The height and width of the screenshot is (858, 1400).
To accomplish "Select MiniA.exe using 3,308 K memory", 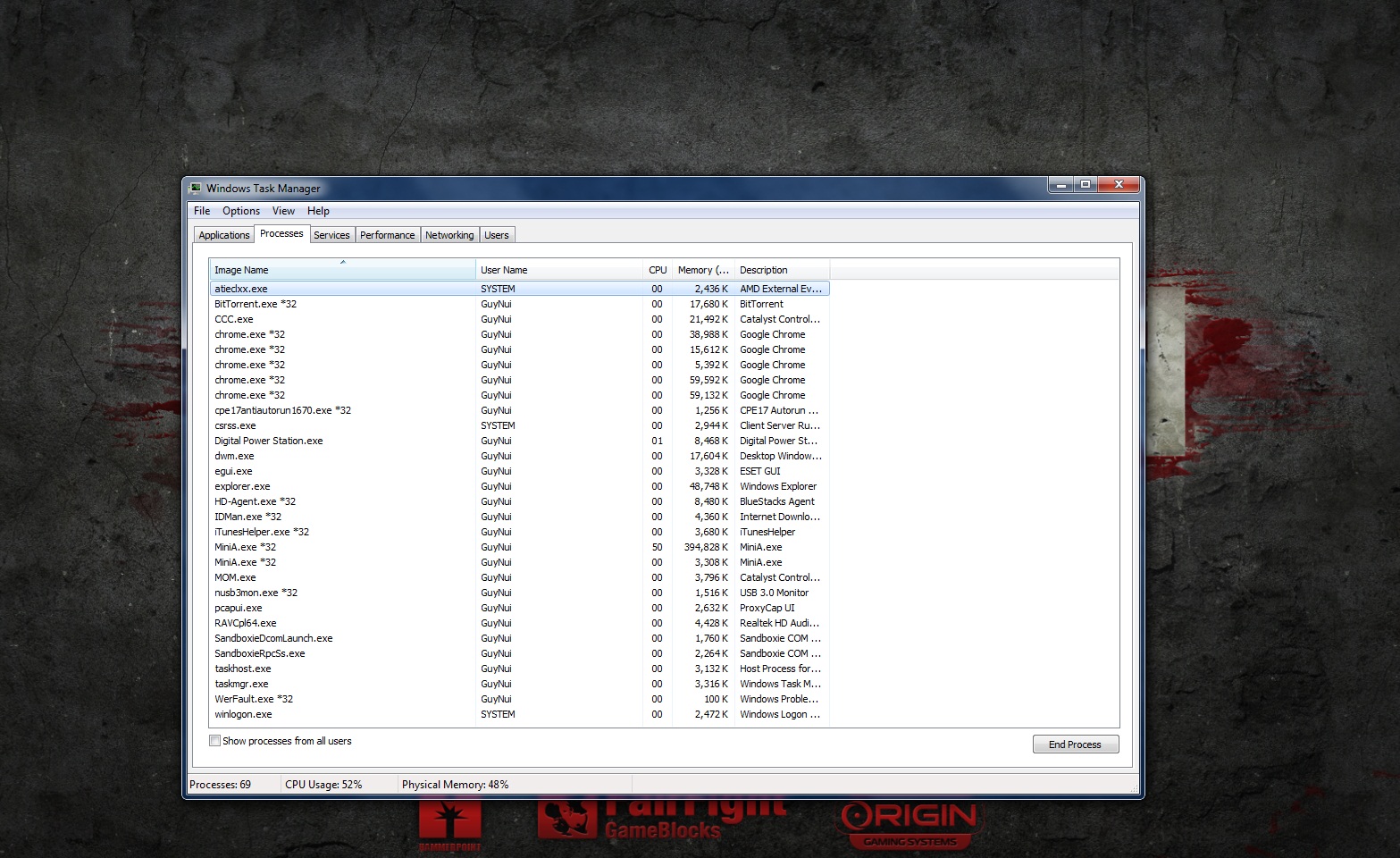I will point(520,562).
